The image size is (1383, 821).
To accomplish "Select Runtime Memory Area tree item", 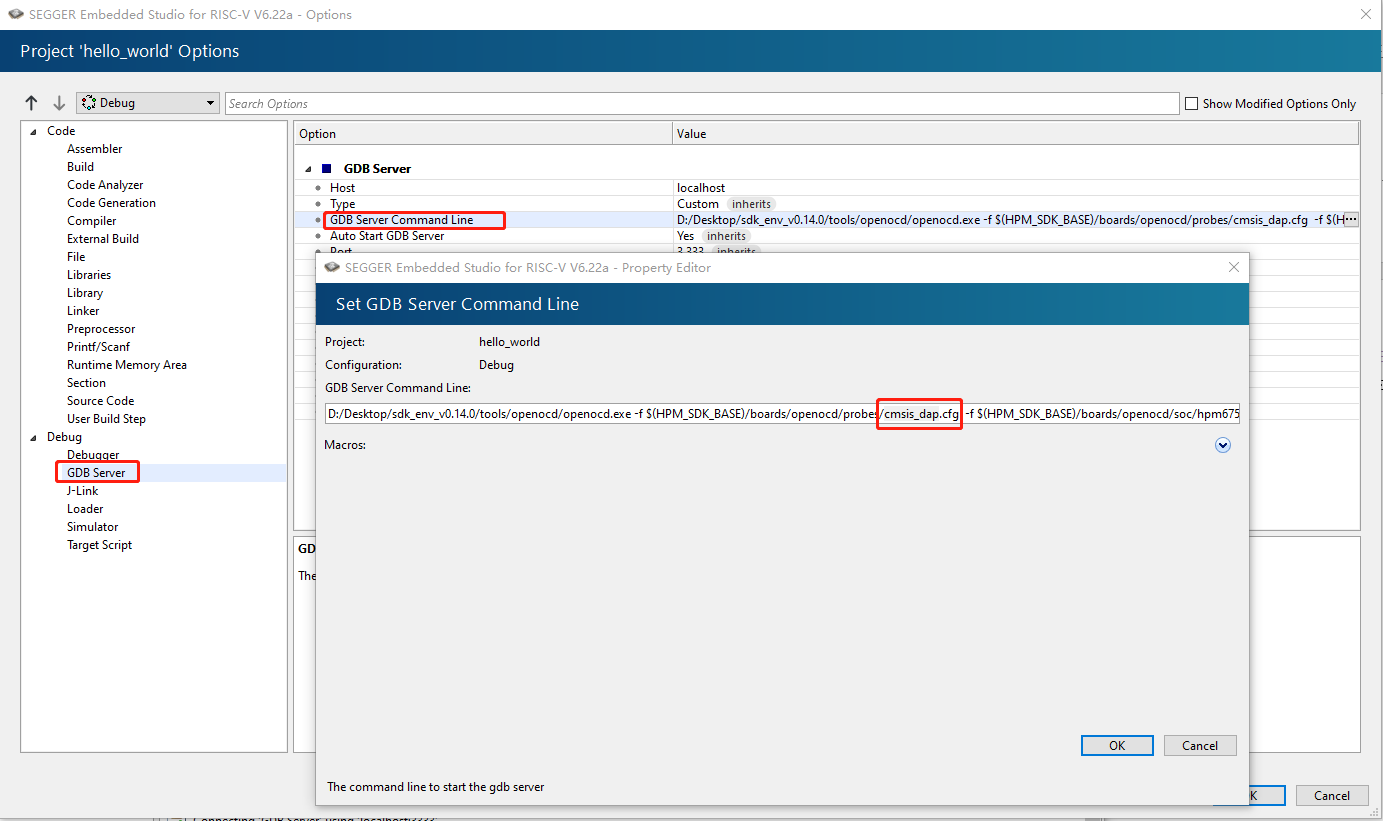I will click(x=127, y=365).
